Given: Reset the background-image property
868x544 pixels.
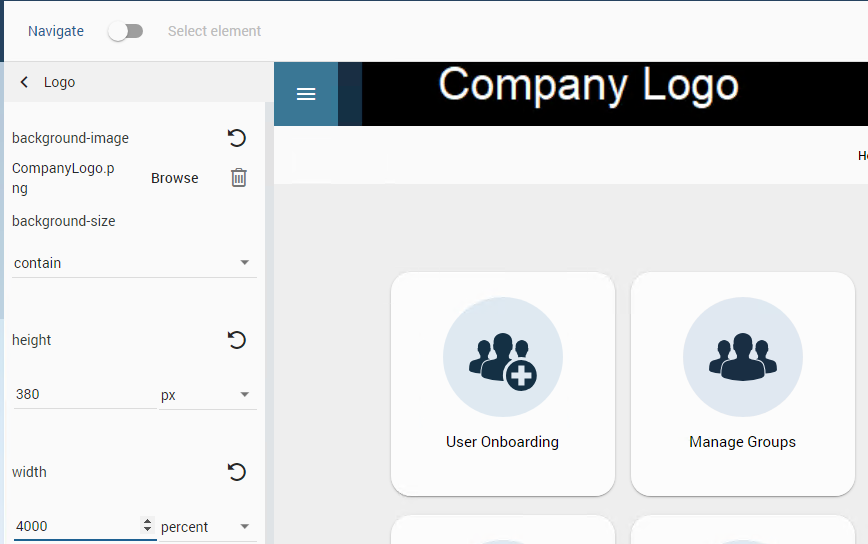Looking at the screenshot, I should (x=237, y=138).
